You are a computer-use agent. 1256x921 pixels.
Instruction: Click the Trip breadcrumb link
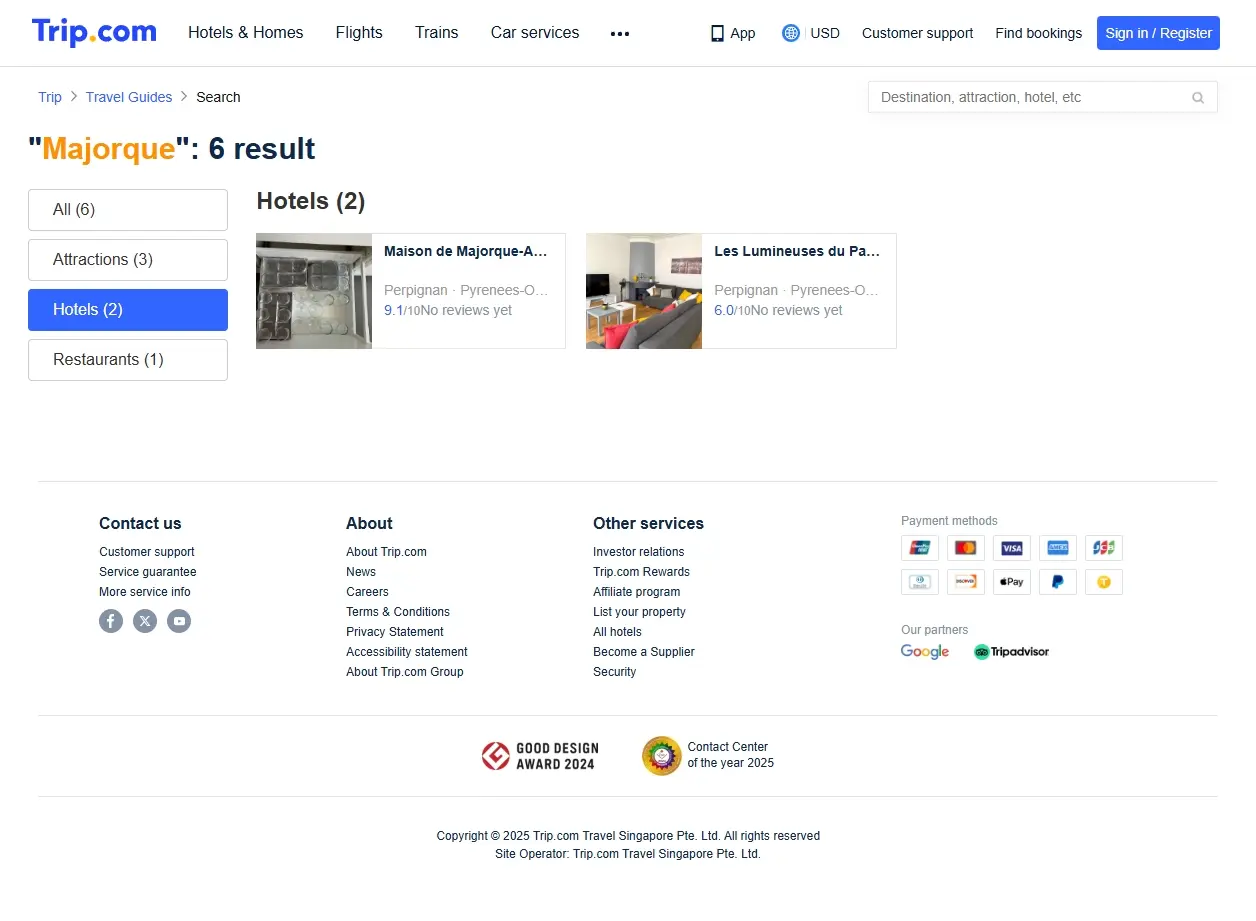50,97
